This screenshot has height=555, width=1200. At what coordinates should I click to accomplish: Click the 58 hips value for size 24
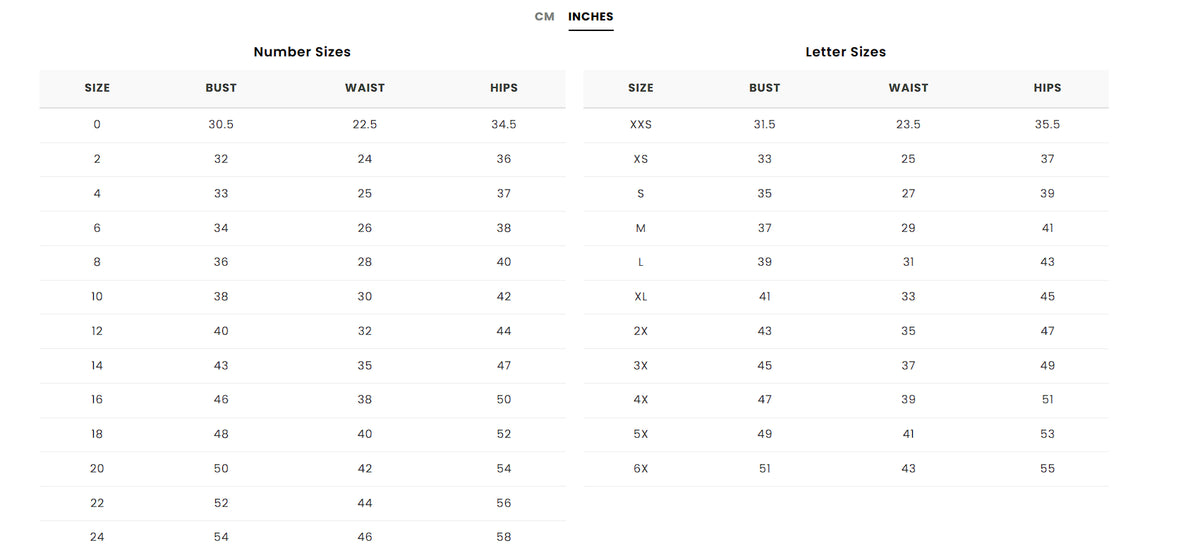(x=504, y=537)
